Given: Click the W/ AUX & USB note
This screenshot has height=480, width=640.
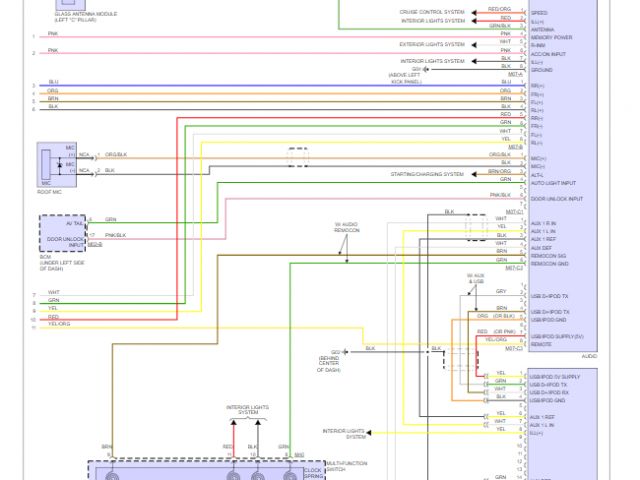Looking at the screenshot, I should coord(476,279).
